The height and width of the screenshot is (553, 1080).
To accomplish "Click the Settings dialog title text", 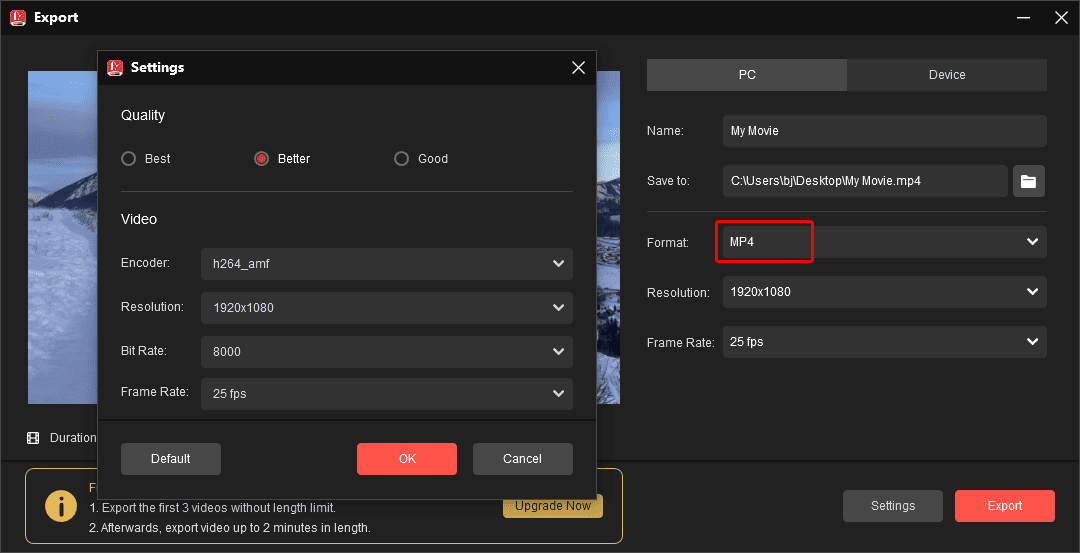I will point(158,67).
